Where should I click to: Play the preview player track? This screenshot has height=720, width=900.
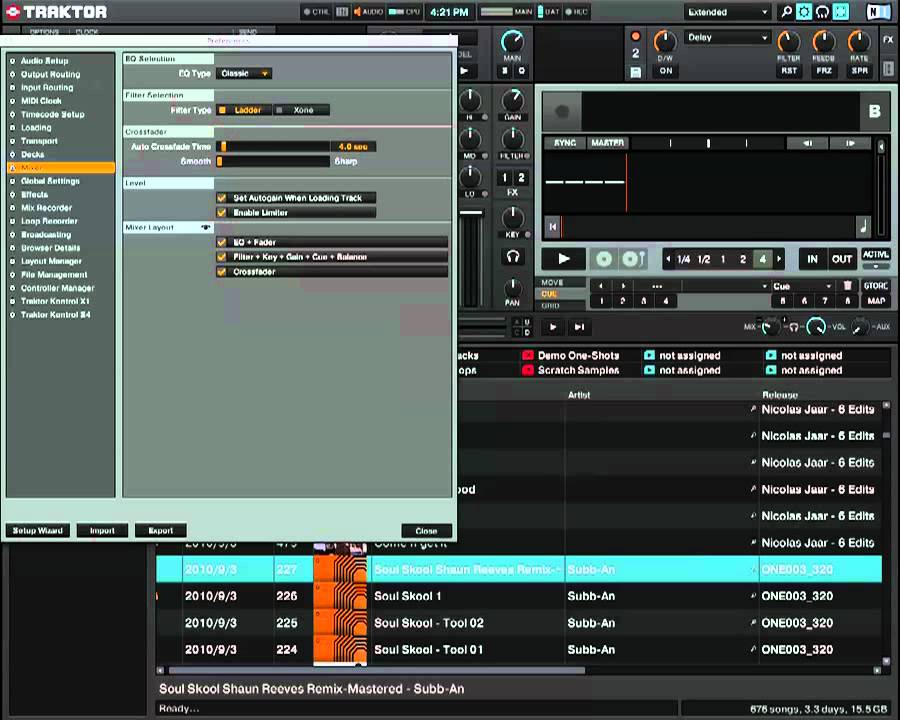click(x=553, y=327)
